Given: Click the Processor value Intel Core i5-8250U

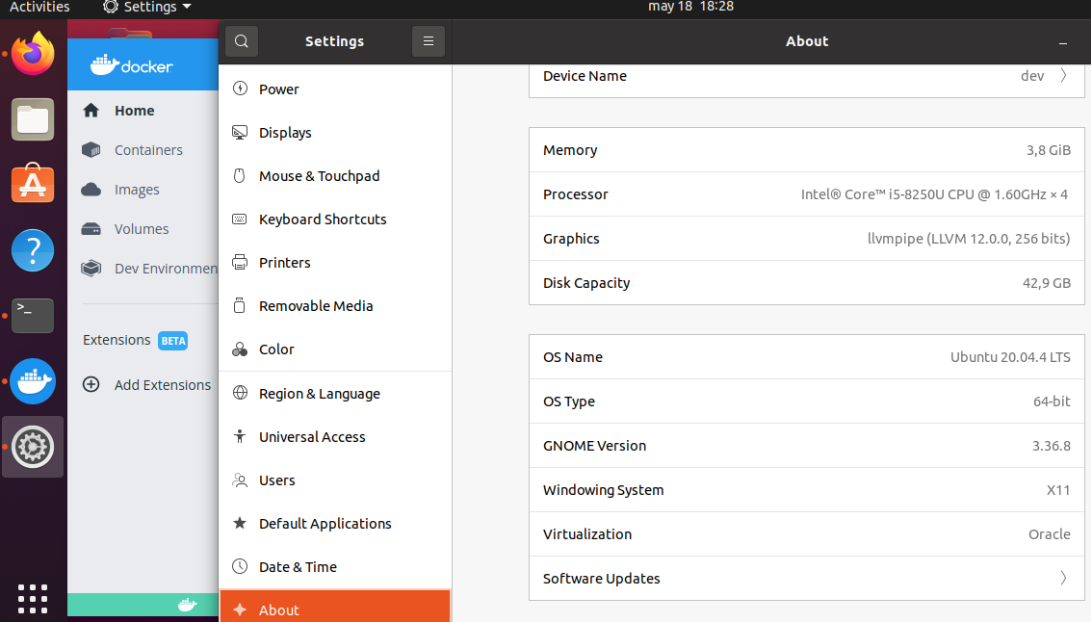Looking at the screenshot, I should (x=934, y=194).
